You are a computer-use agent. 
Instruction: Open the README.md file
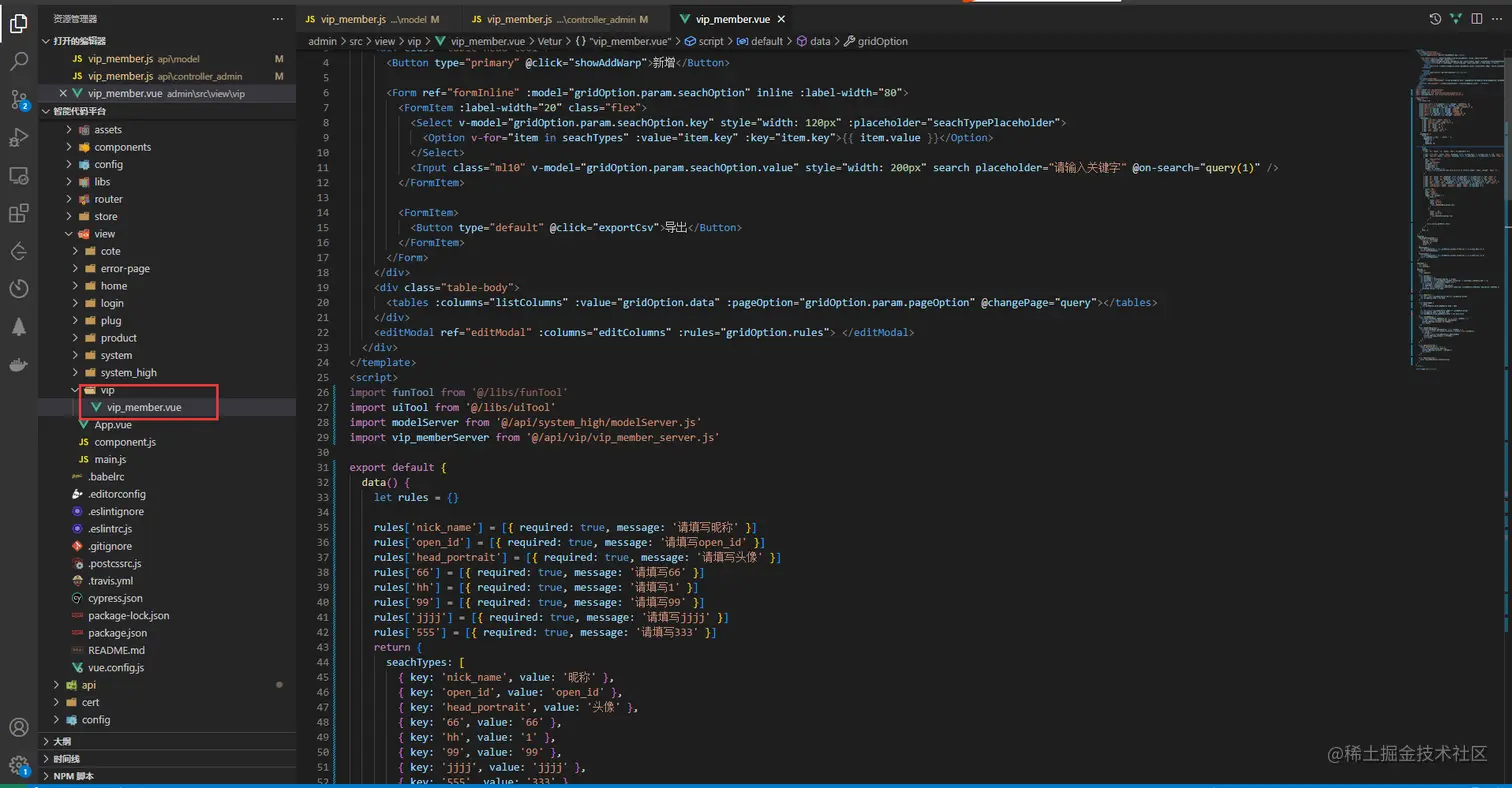[166, 650]
